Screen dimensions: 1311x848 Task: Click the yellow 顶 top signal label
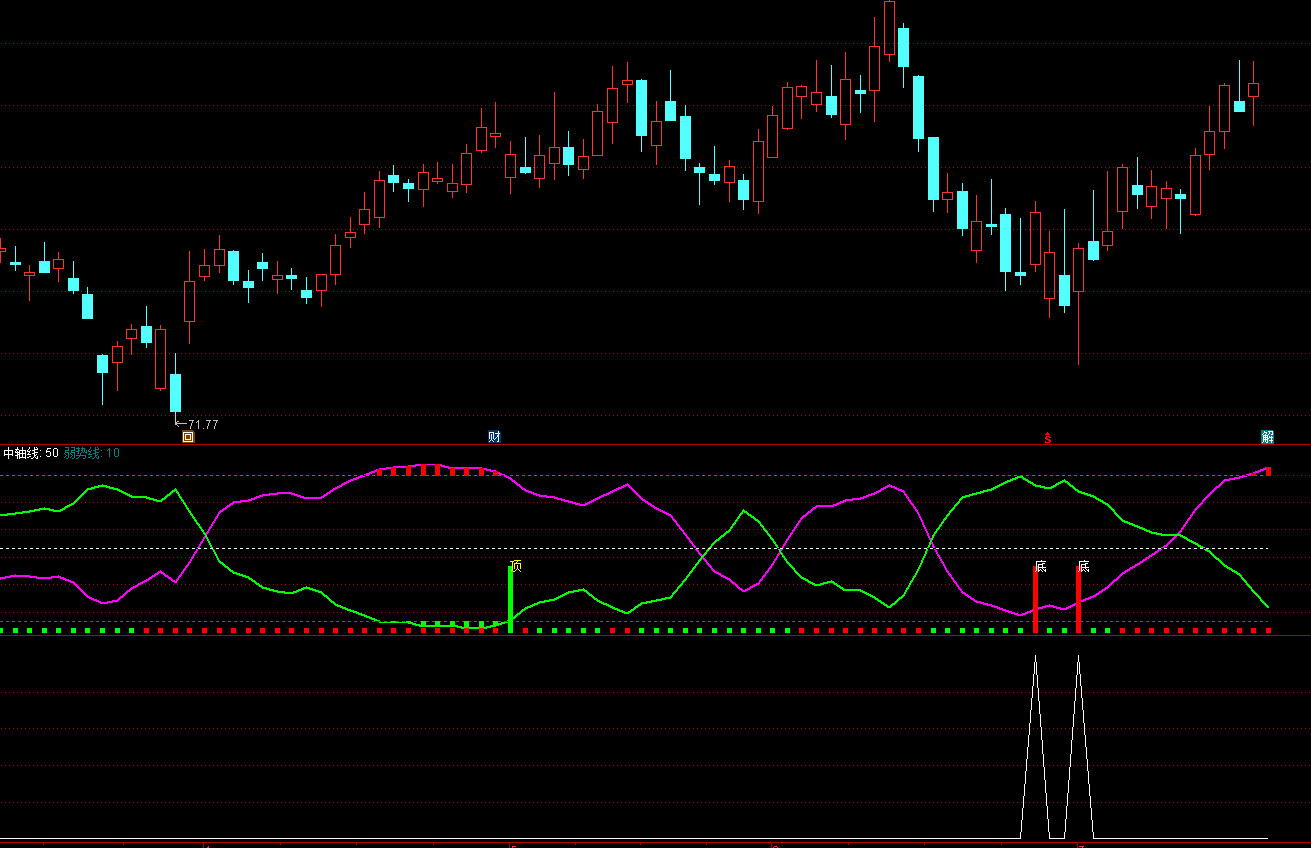pos(516,566)
